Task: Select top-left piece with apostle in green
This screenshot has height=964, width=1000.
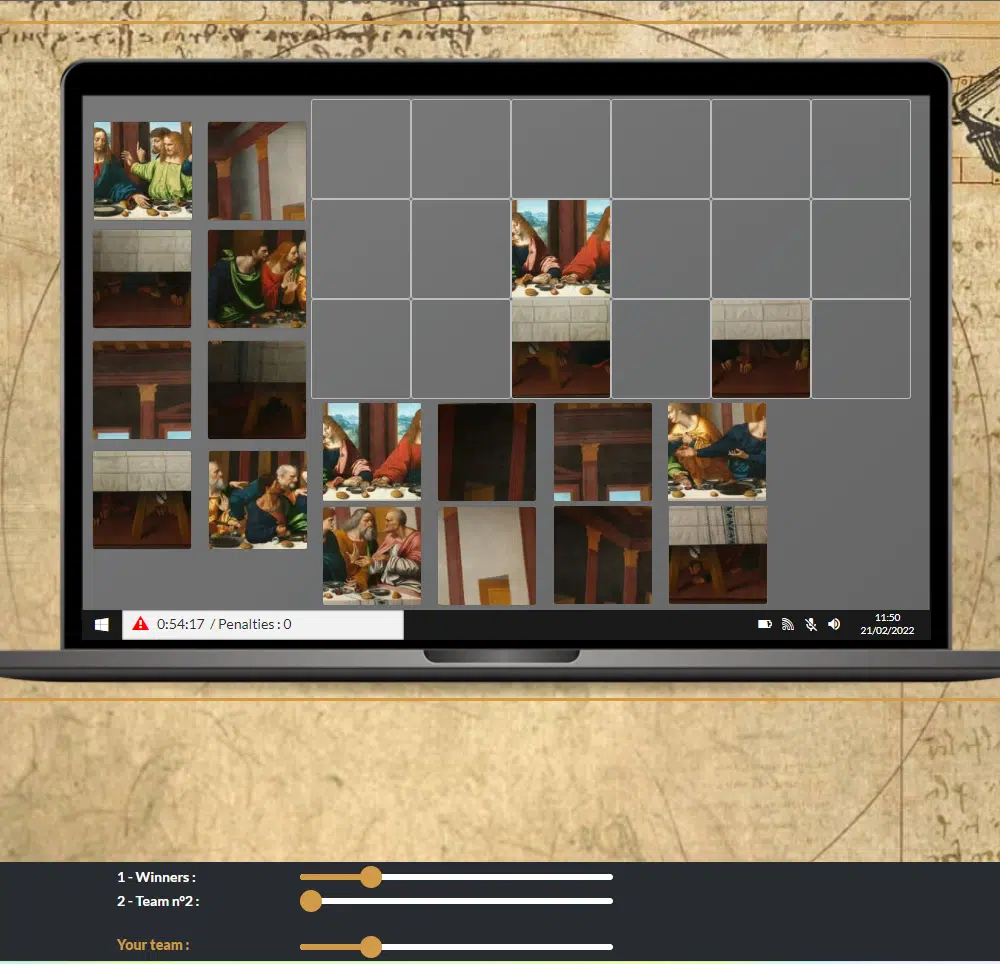Action: [143, 170]
